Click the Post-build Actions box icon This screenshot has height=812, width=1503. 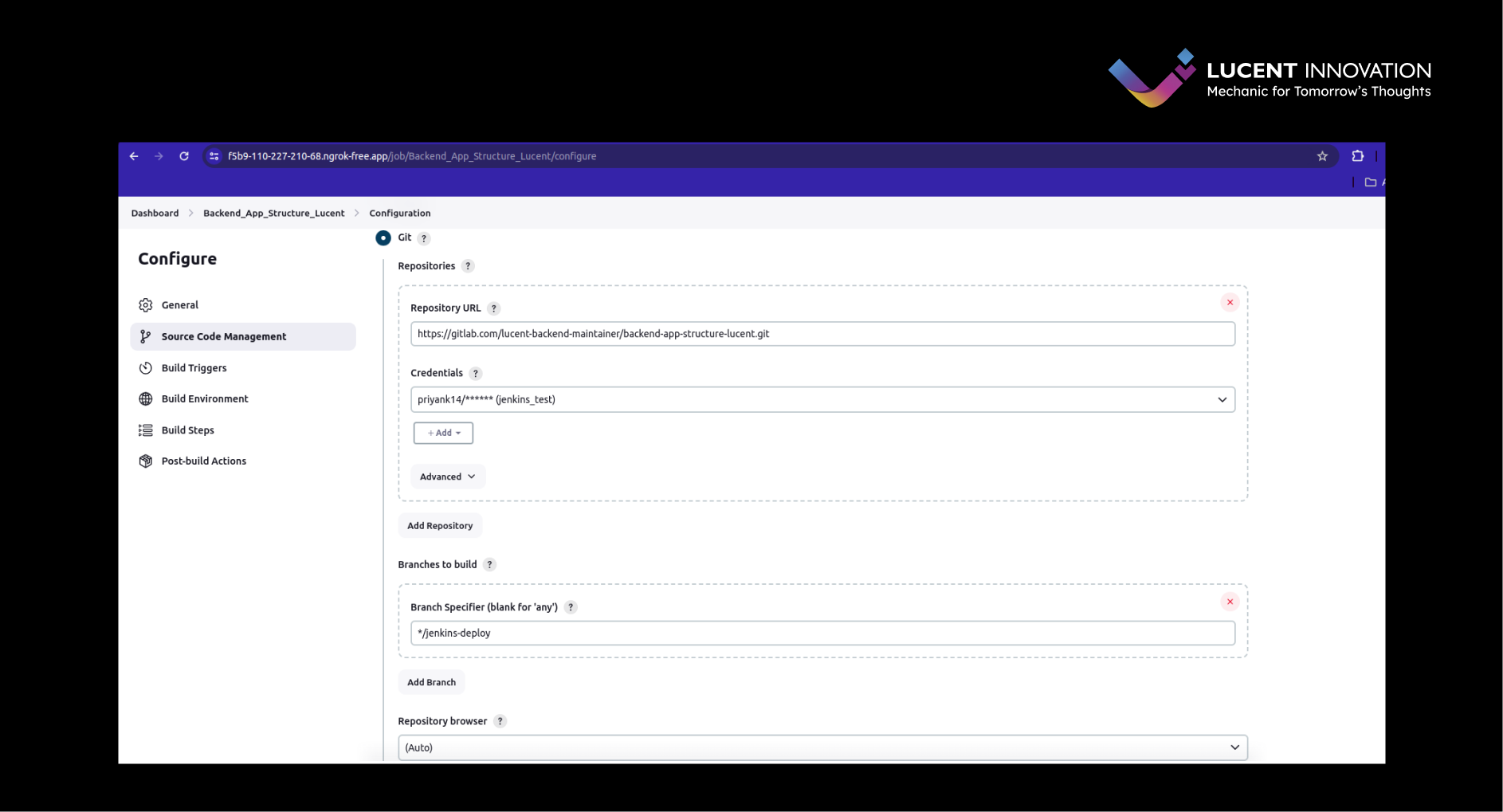[x=146, y=461]
